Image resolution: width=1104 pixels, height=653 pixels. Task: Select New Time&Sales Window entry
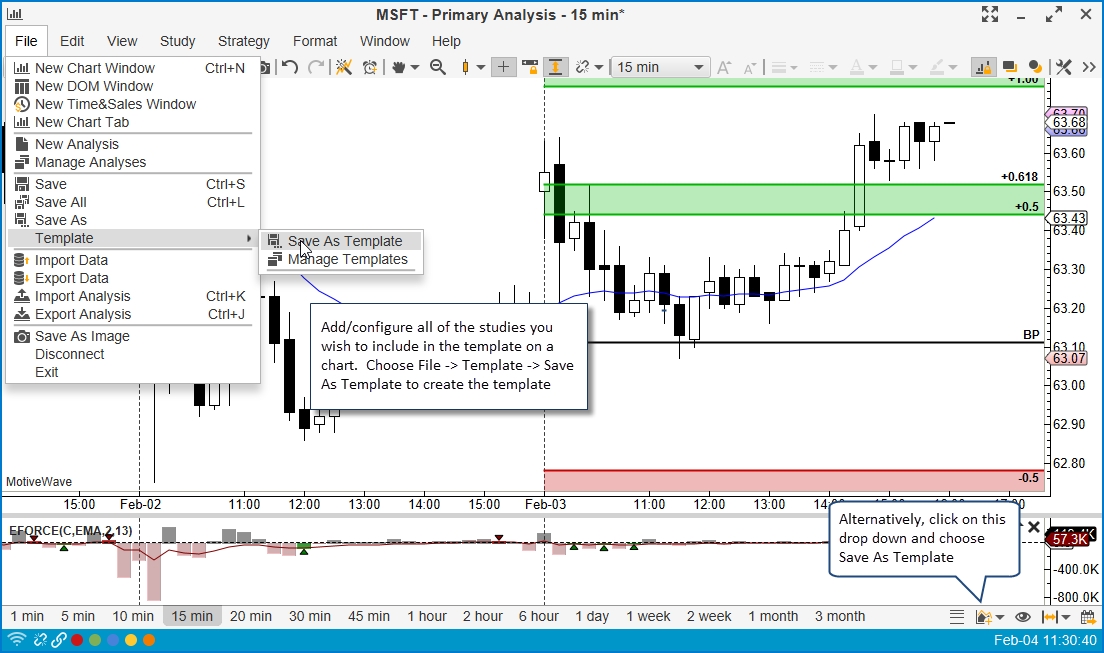coord(132,104)
